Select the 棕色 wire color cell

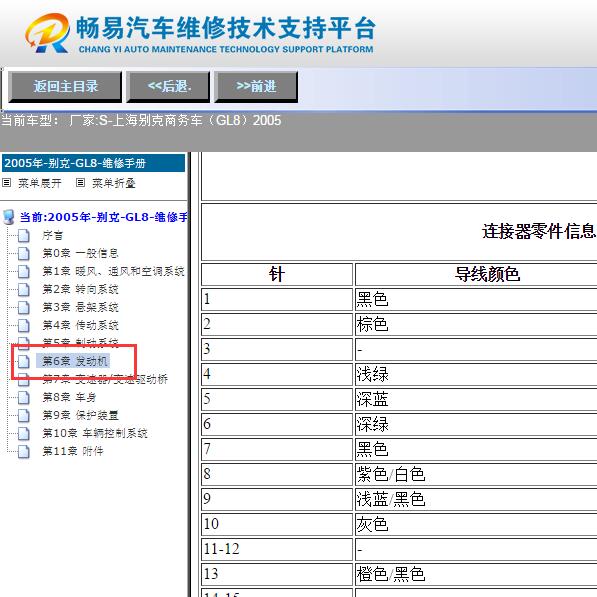(x=476, y=324)
